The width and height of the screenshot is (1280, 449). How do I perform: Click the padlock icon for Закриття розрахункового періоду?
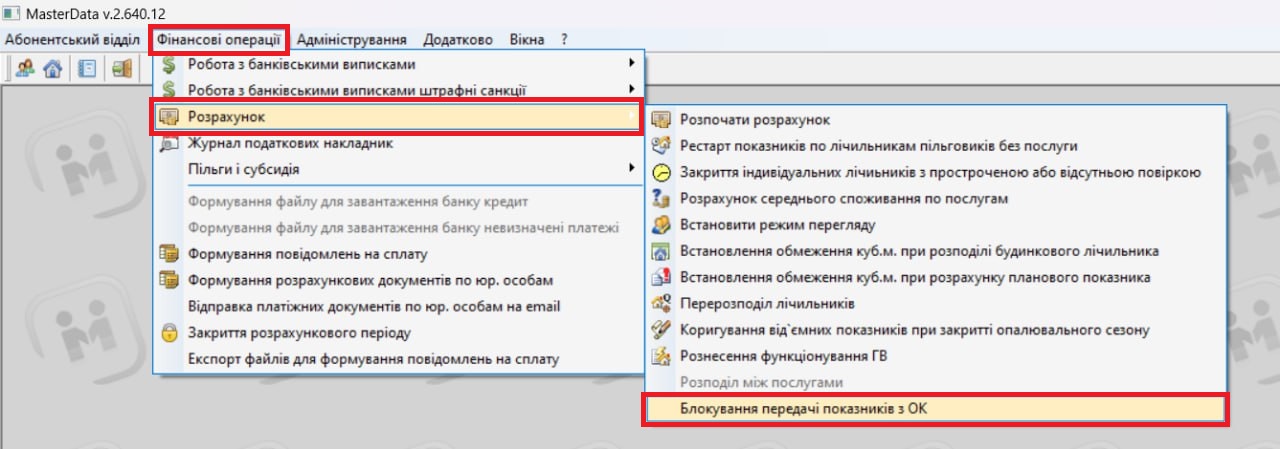[168, 333]
